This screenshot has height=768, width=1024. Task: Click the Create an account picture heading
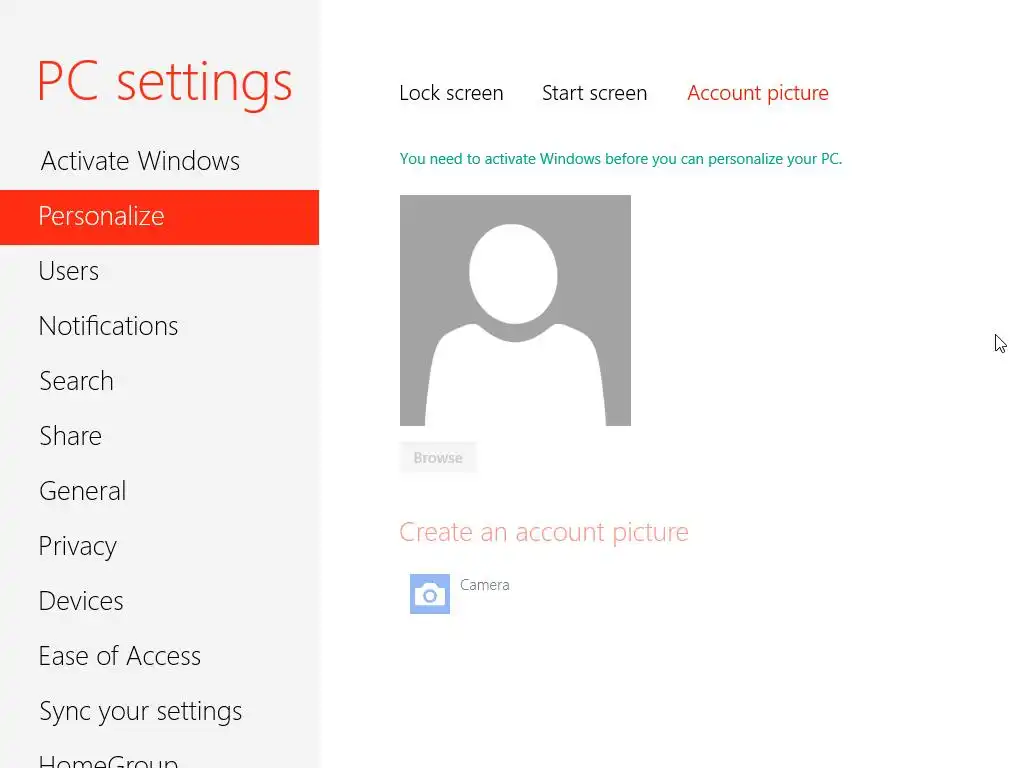(x=543, y=532)
